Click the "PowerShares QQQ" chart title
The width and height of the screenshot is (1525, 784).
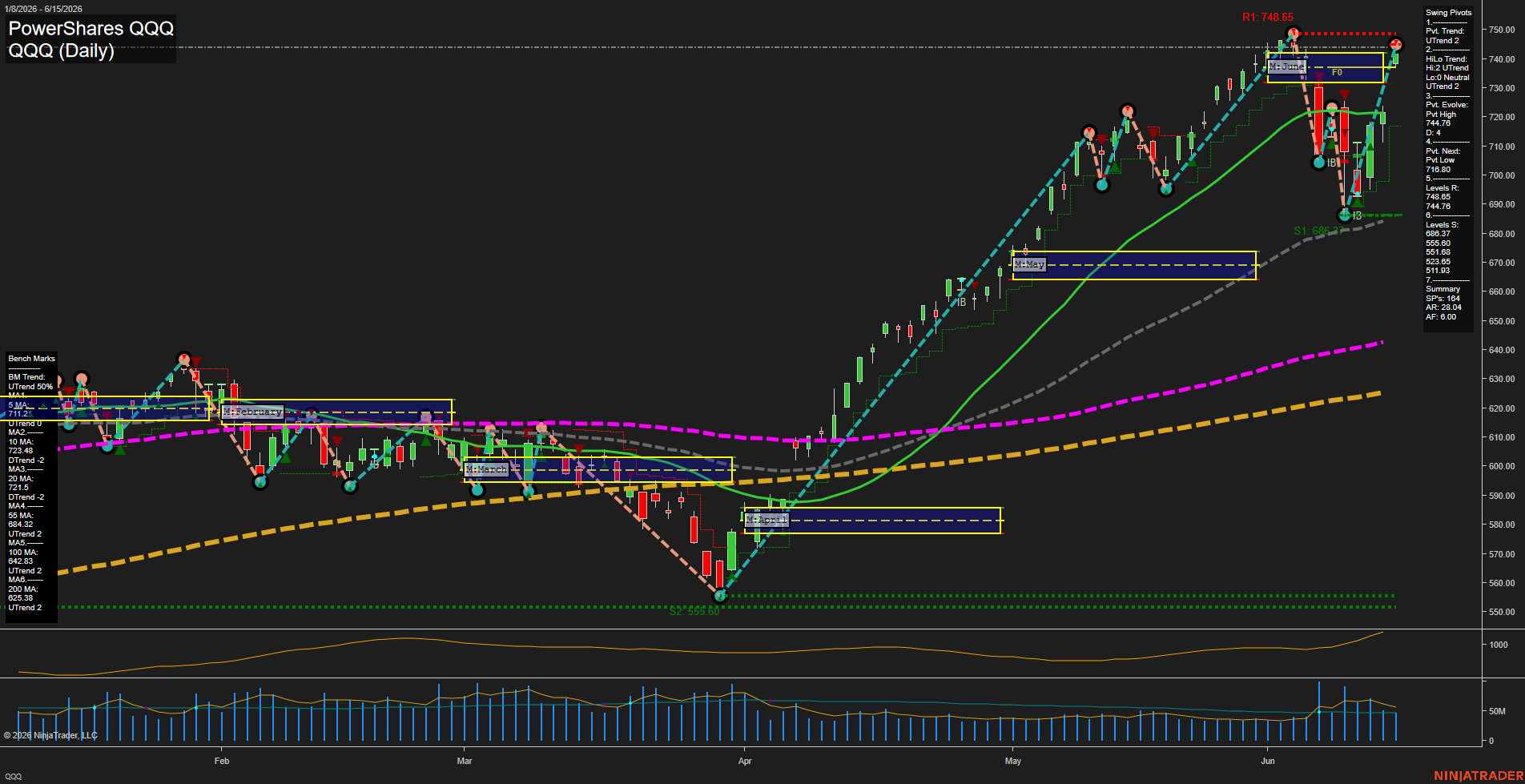coord(91,29)
